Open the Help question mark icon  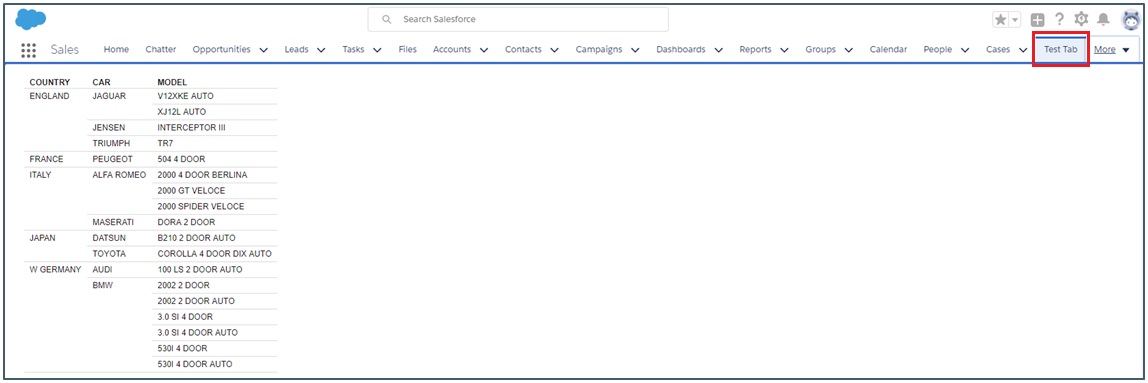point(1059,20)
